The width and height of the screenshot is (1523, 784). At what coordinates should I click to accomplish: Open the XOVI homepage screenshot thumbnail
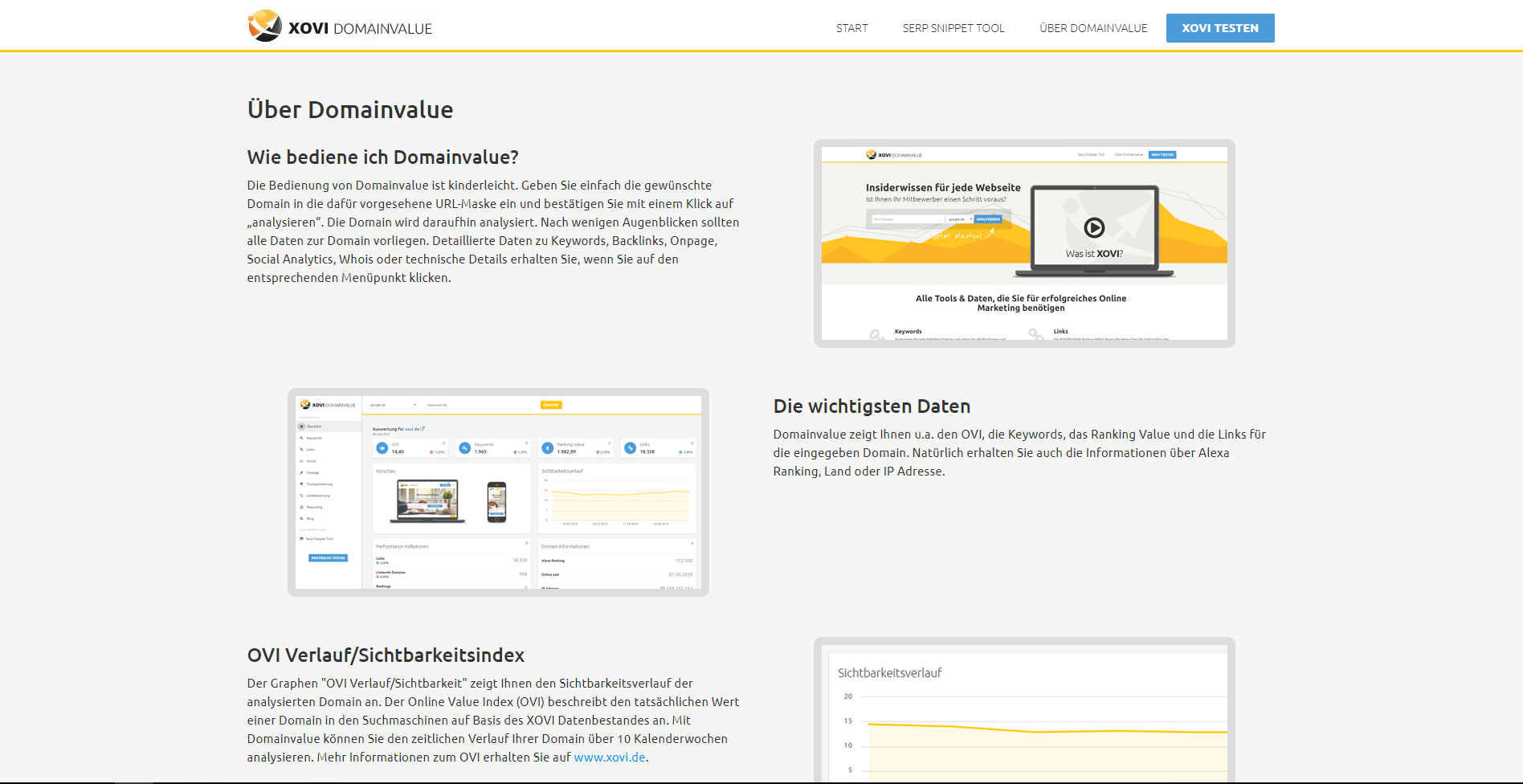click(1024, 243)
